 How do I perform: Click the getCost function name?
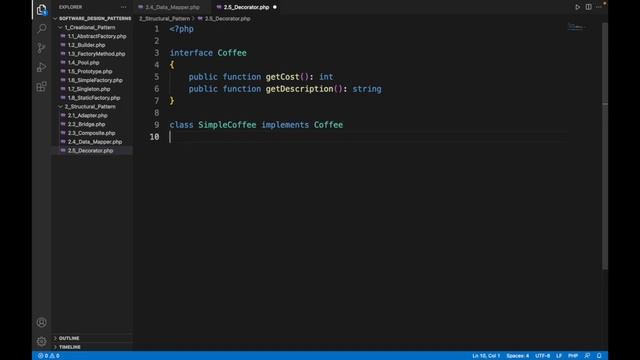point(282,77)
